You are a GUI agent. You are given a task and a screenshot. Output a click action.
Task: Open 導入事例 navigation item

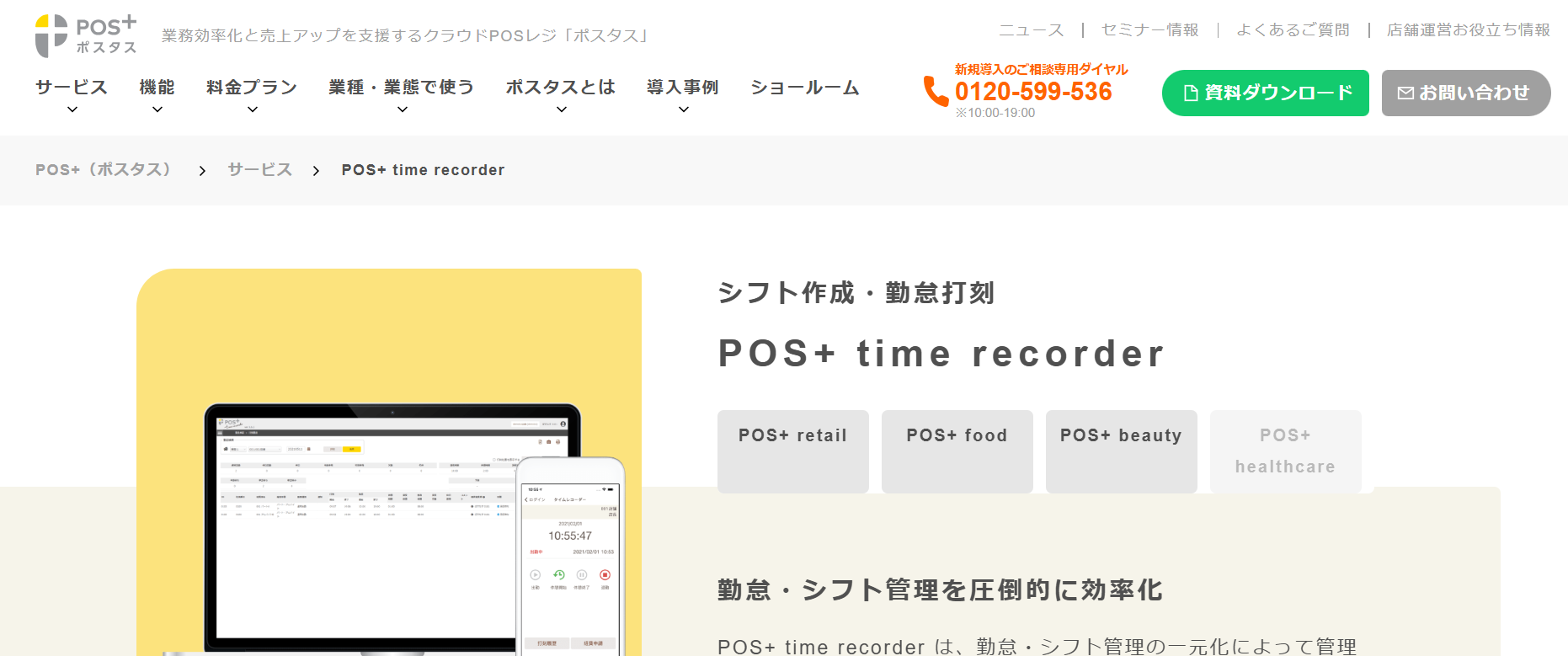coord(683,88)
